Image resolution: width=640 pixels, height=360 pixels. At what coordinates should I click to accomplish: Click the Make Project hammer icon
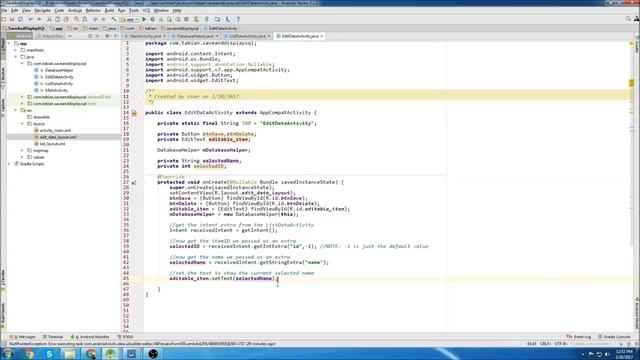pos(114,19)
